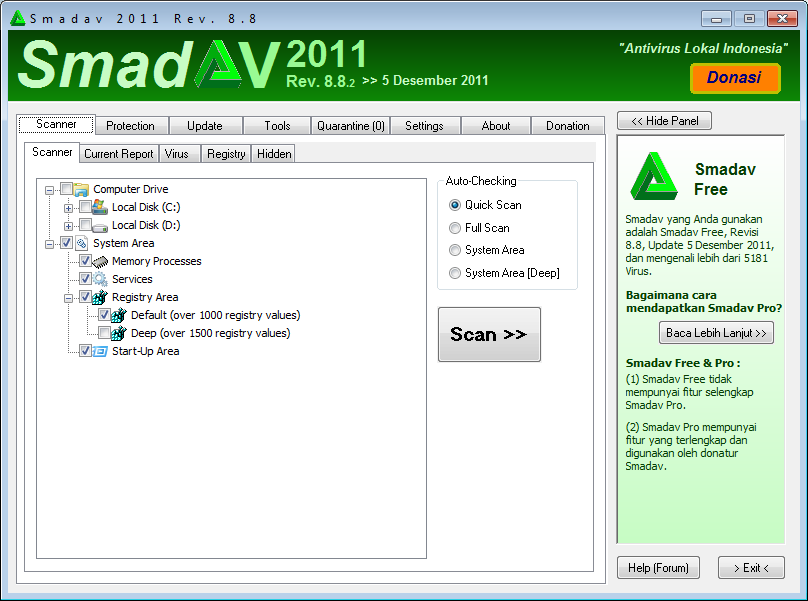The image size is (808, 601).
Task: Click the green Smadav Free logo in side panel
Action: tap(654, 176)
